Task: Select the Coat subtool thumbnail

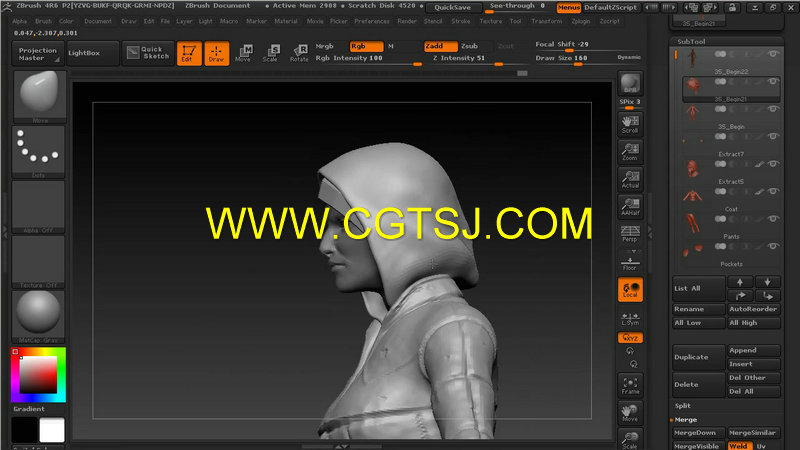Action: click(x=692, y=195)
